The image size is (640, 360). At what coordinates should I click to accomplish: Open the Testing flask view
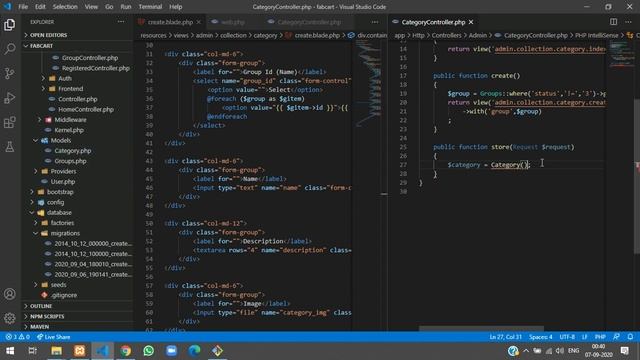(9, 147)
